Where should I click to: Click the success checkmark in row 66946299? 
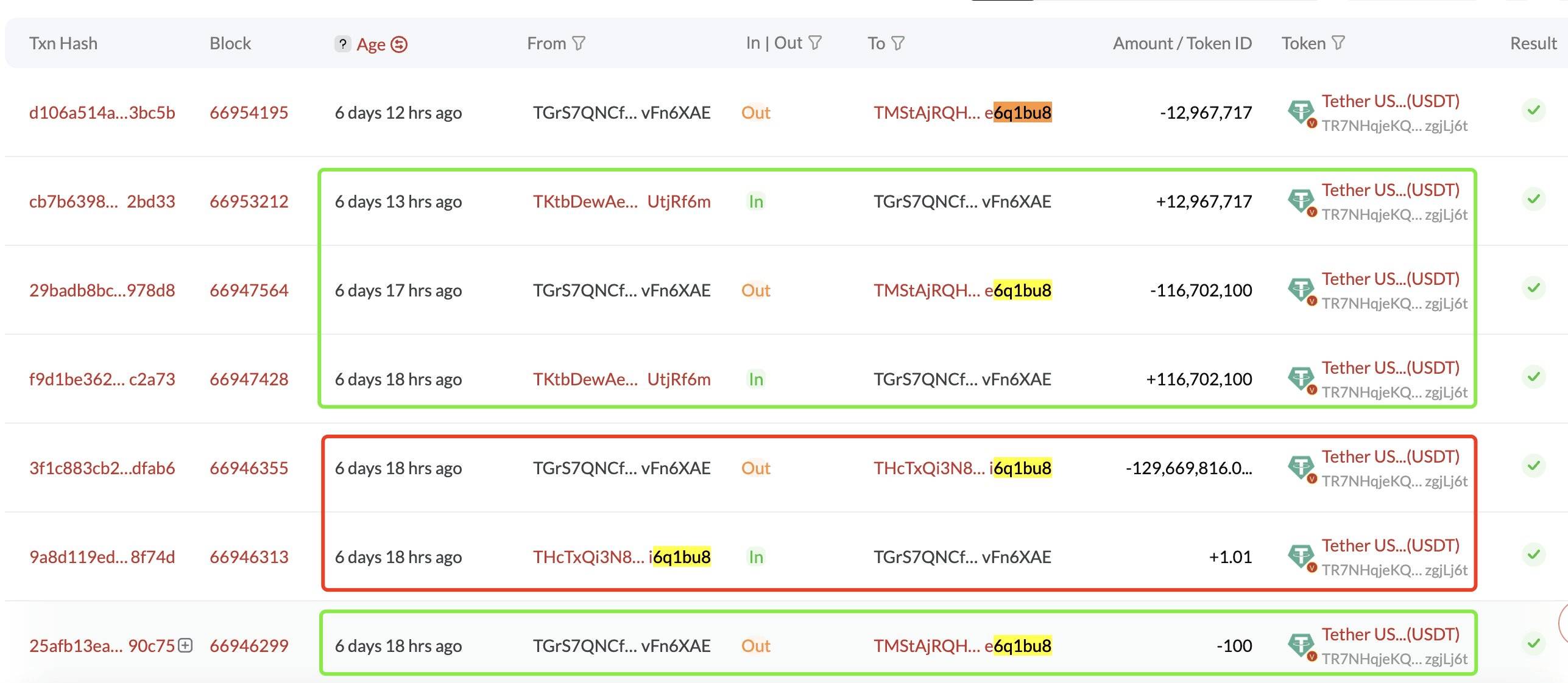point(1534,643)
